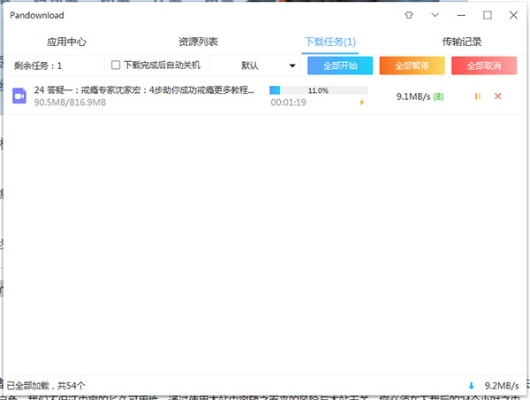The image size is (530, 400).
Task: Switch to the 资源列表 tab
Action: pos(198,42)
